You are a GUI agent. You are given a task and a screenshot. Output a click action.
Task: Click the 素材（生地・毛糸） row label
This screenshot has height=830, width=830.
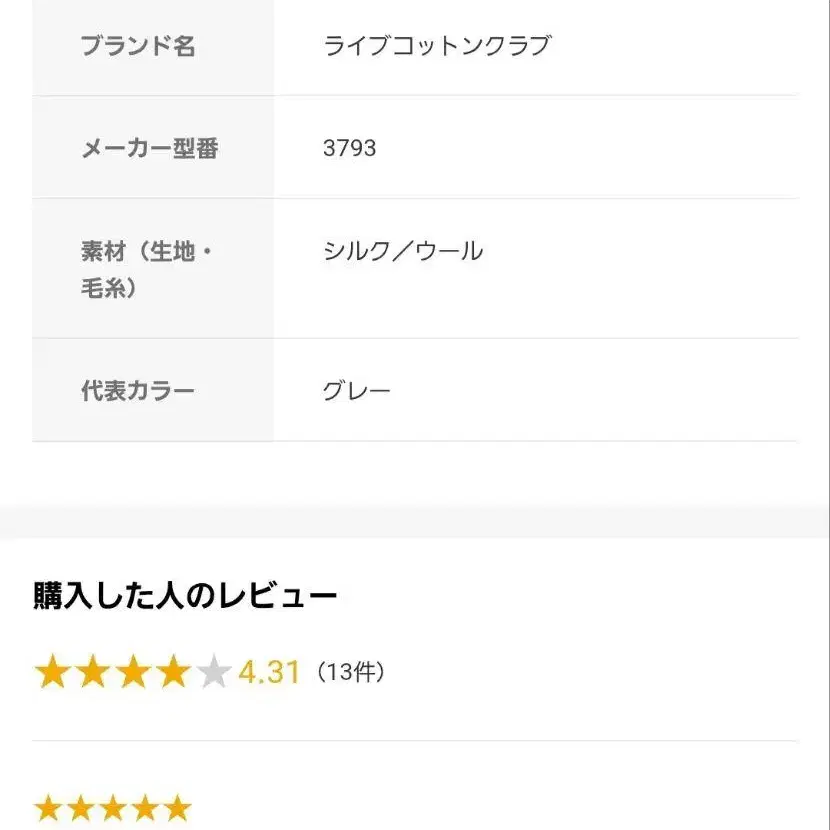click(x=146, y=270)
